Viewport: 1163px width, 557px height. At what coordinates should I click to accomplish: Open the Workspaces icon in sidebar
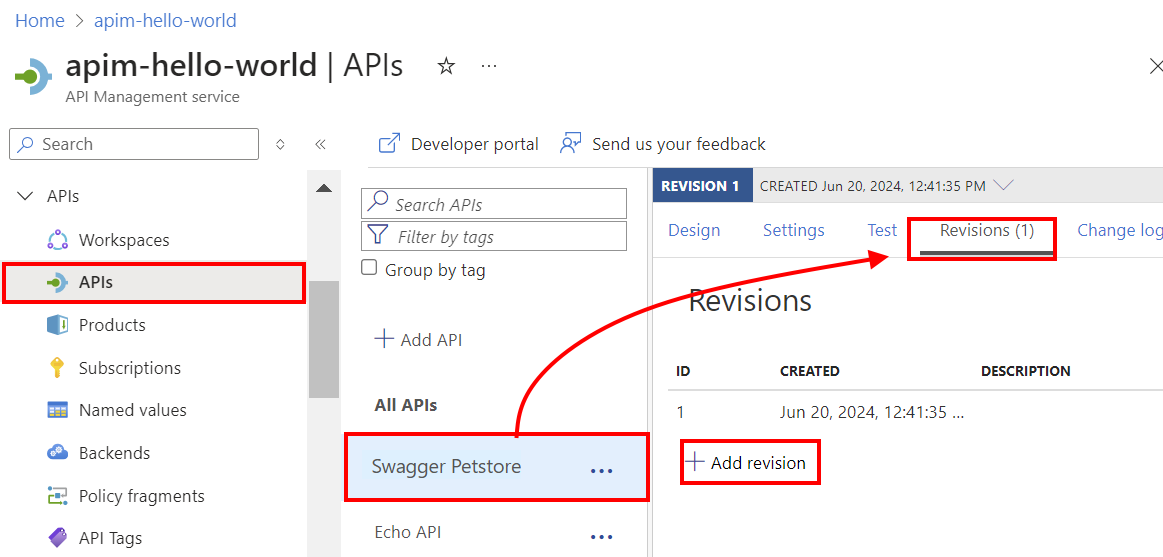[x=57, y=240]
